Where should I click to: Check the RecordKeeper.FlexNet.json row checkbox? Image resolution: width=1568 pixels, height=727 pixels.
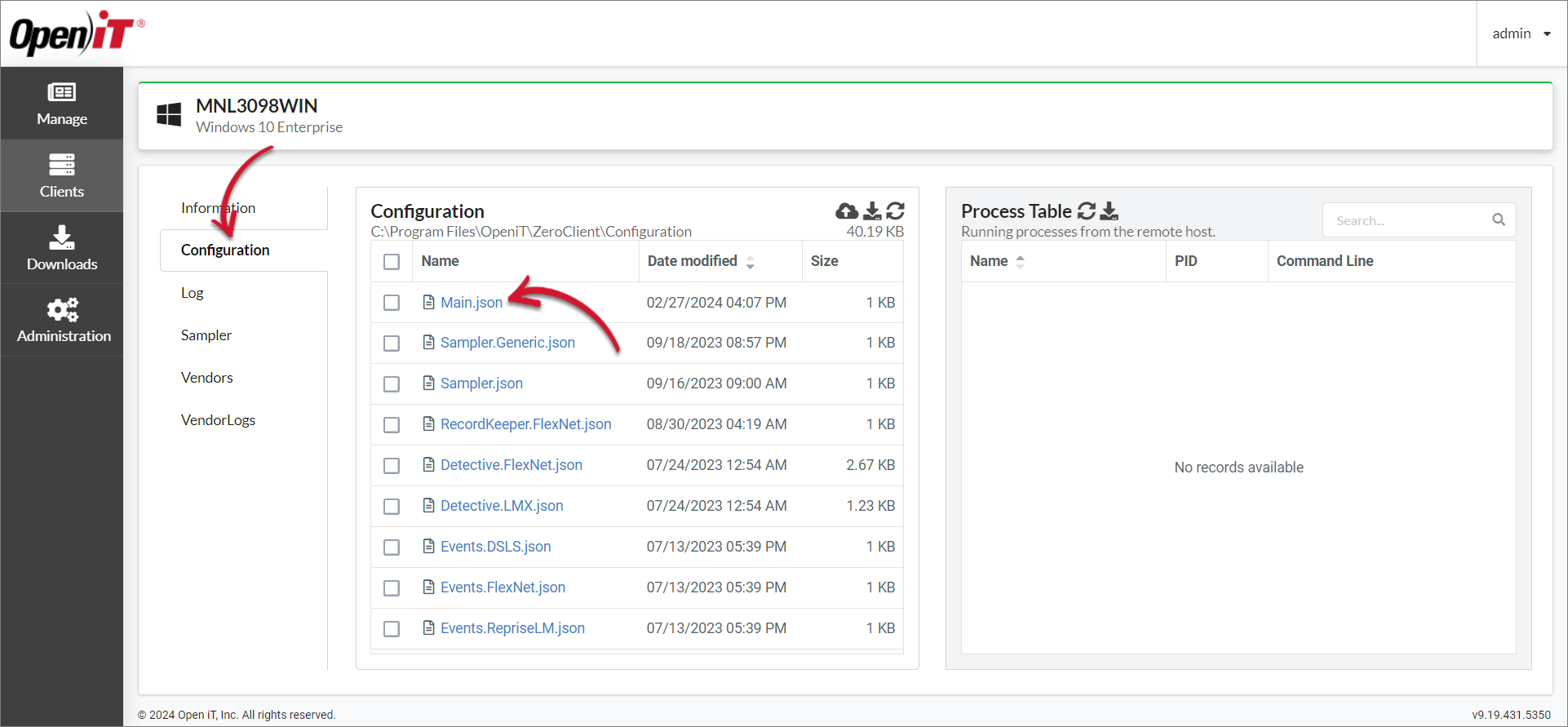point(392,425)
